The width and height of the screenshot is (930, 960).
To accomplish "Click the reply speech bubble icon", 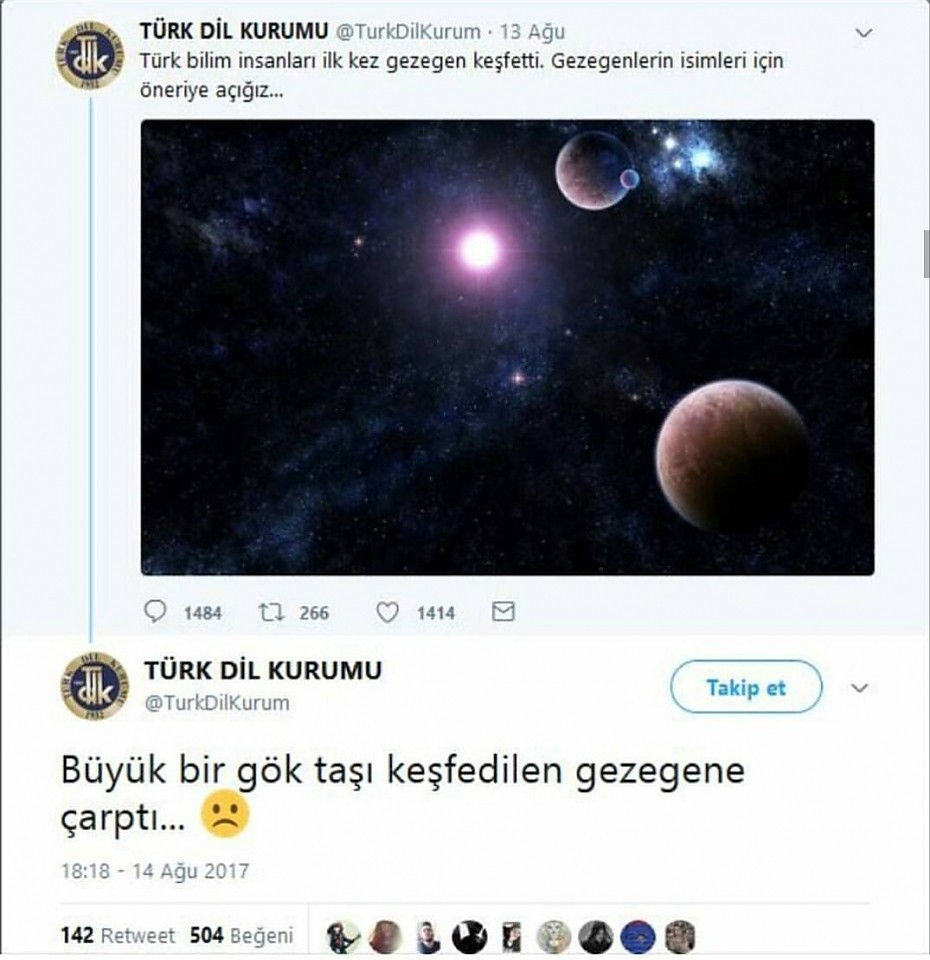I will point(155,611).
